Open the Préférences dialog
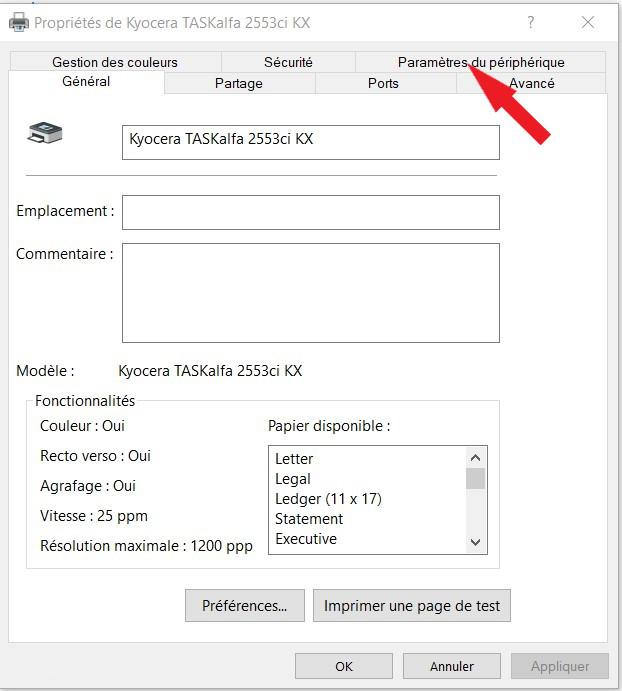This screenshot has width=622, height=691. pyautogui.click(x=244, y=605)
